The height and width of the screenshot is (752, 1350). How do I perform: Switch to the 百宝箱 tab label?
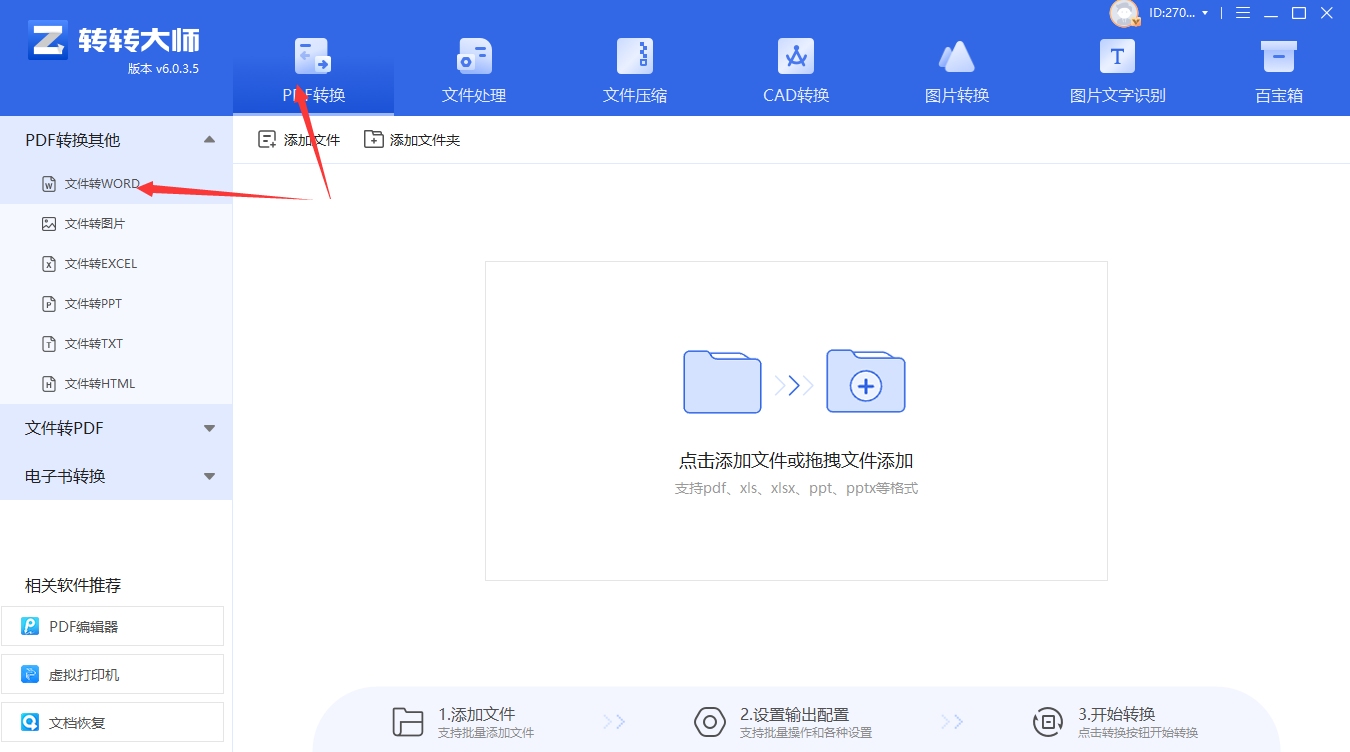(x=1278, y=96)
